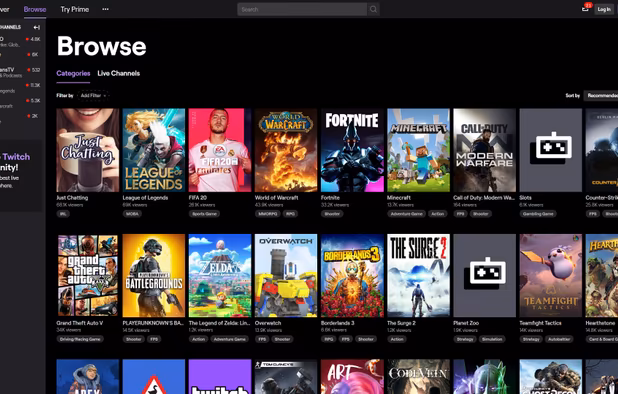The image size is (618, 394).
Task: Open the sidebar channel with 5.3K viewers
Action: point(20,103)
